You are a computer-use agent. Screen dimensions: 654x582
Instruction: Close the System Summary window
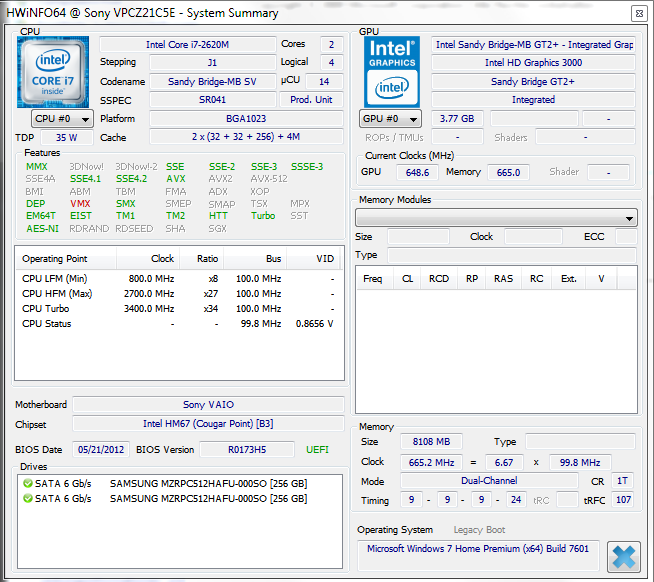tap(639, 14)
